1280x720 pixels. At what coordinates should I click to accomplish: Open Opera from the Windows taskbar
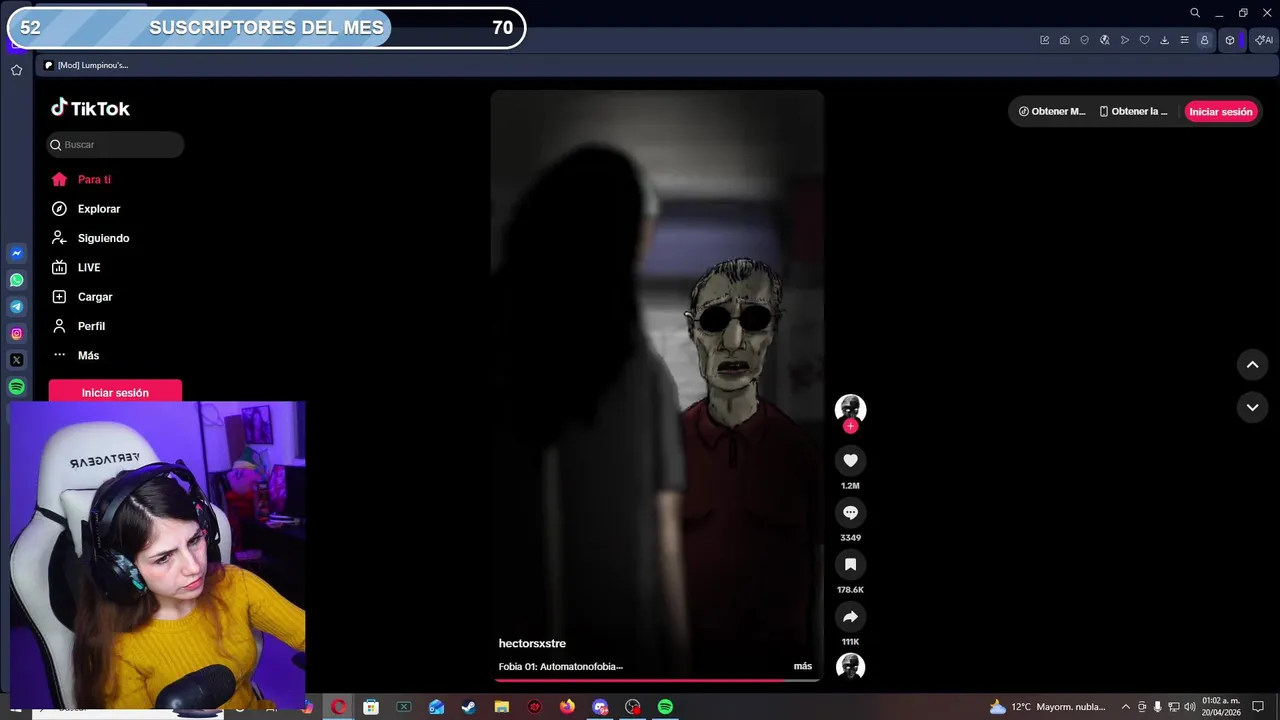pos(339,707)
